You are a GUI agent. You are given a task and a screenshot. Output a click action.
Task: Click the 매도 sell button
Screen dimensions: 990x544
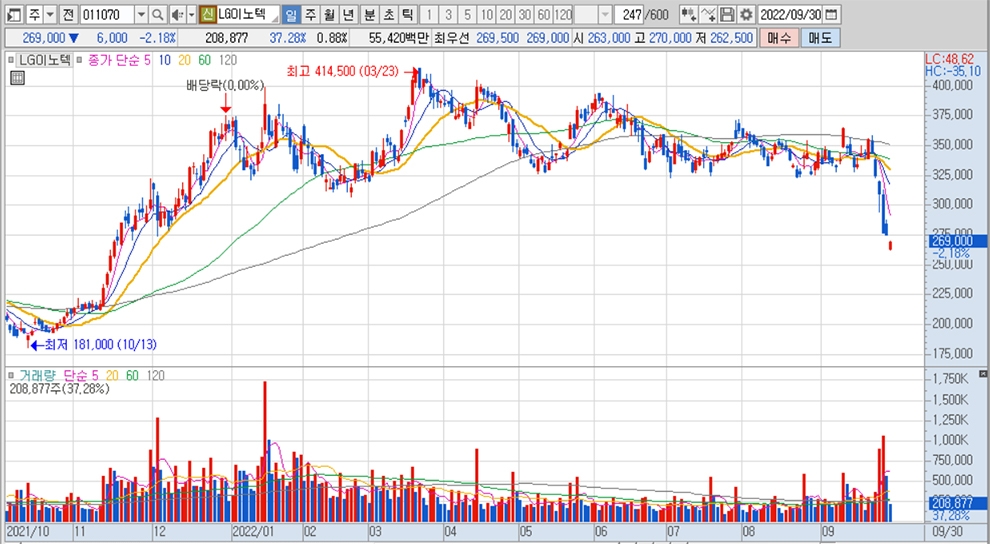pyautogui.click(x=820, y=38)
